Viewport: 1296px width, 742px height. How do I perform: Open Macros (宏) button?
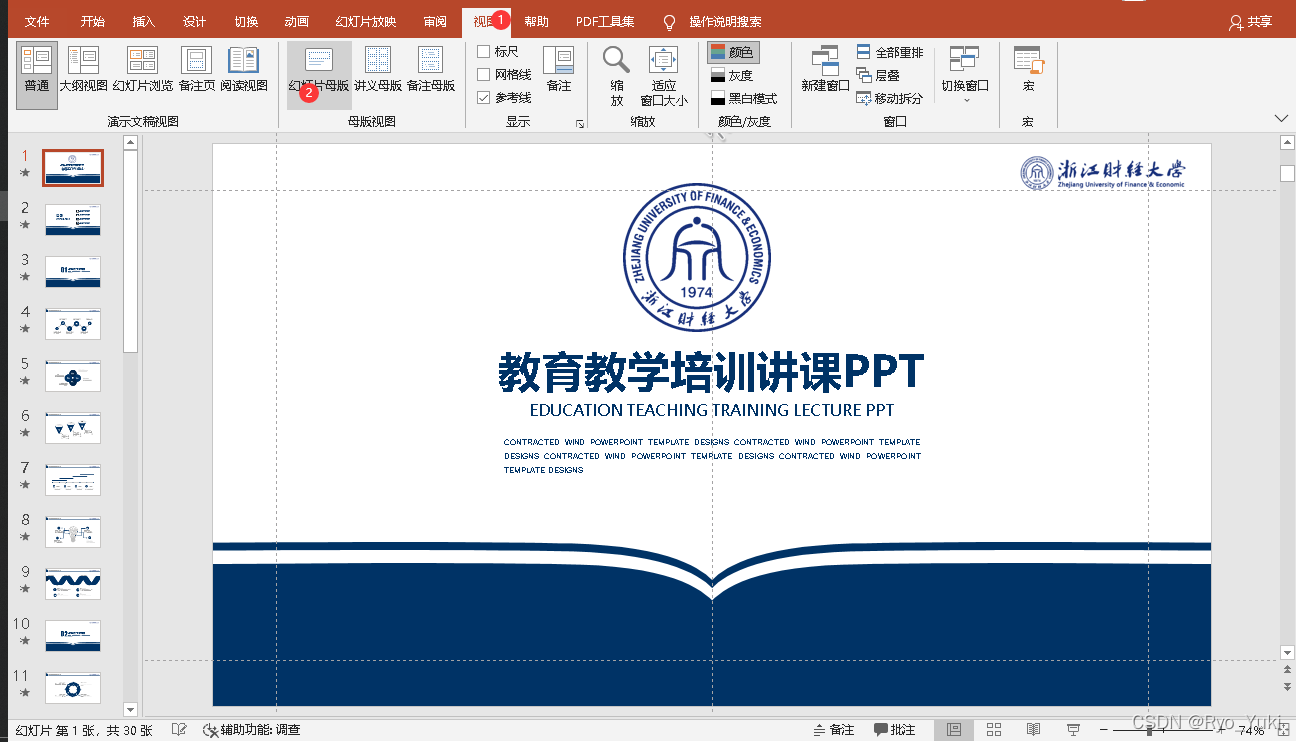(1028, 70)
